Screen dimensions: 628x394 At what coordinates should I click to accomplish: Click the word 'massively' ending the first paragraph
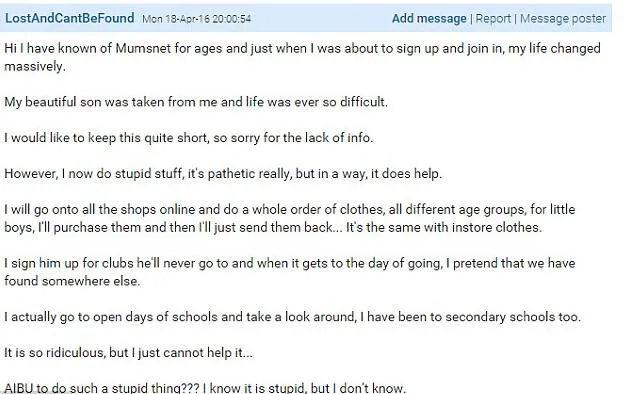(34, 66)
